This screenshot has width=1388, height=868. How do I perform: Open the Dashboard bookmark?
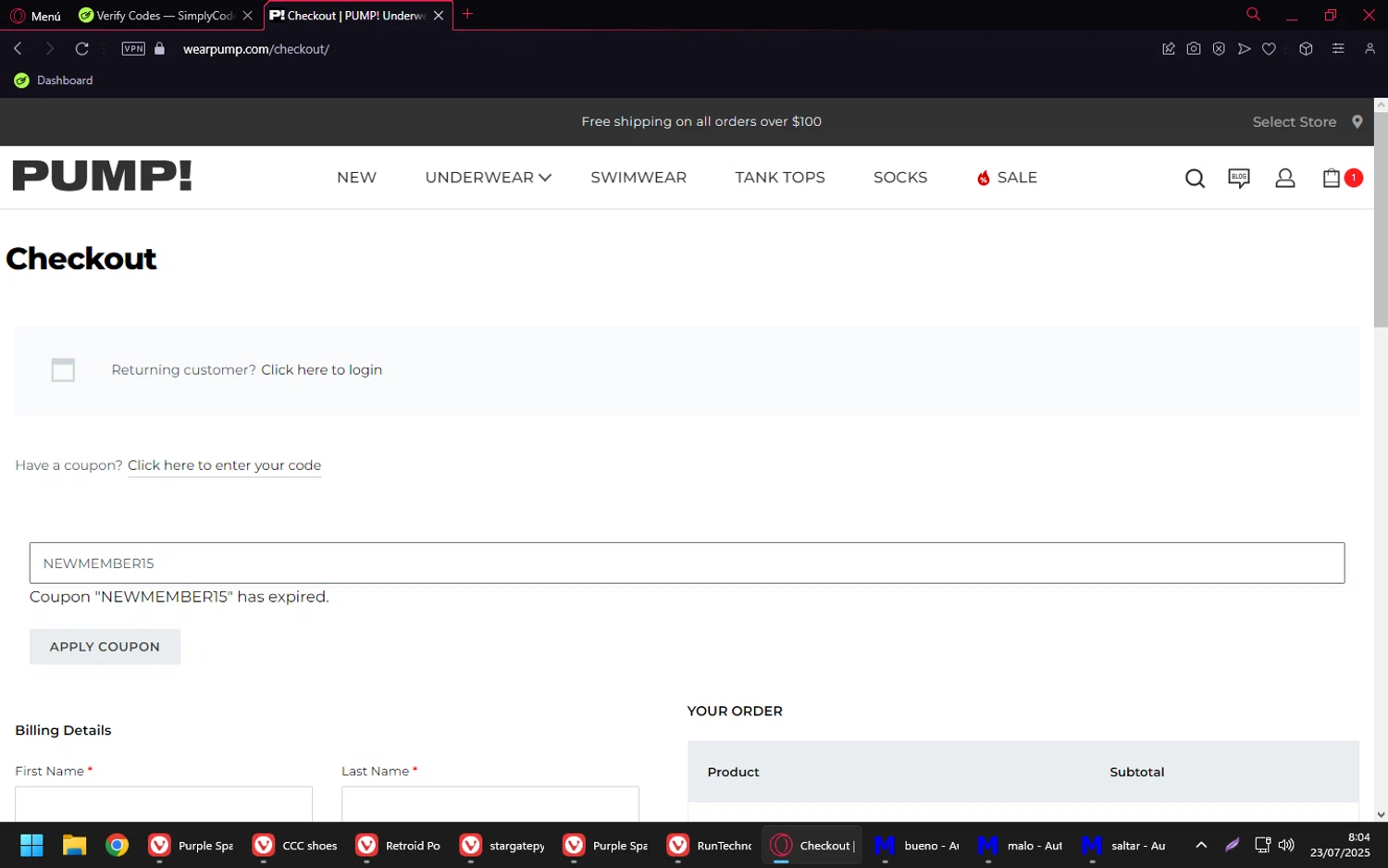tap(54, 81)
